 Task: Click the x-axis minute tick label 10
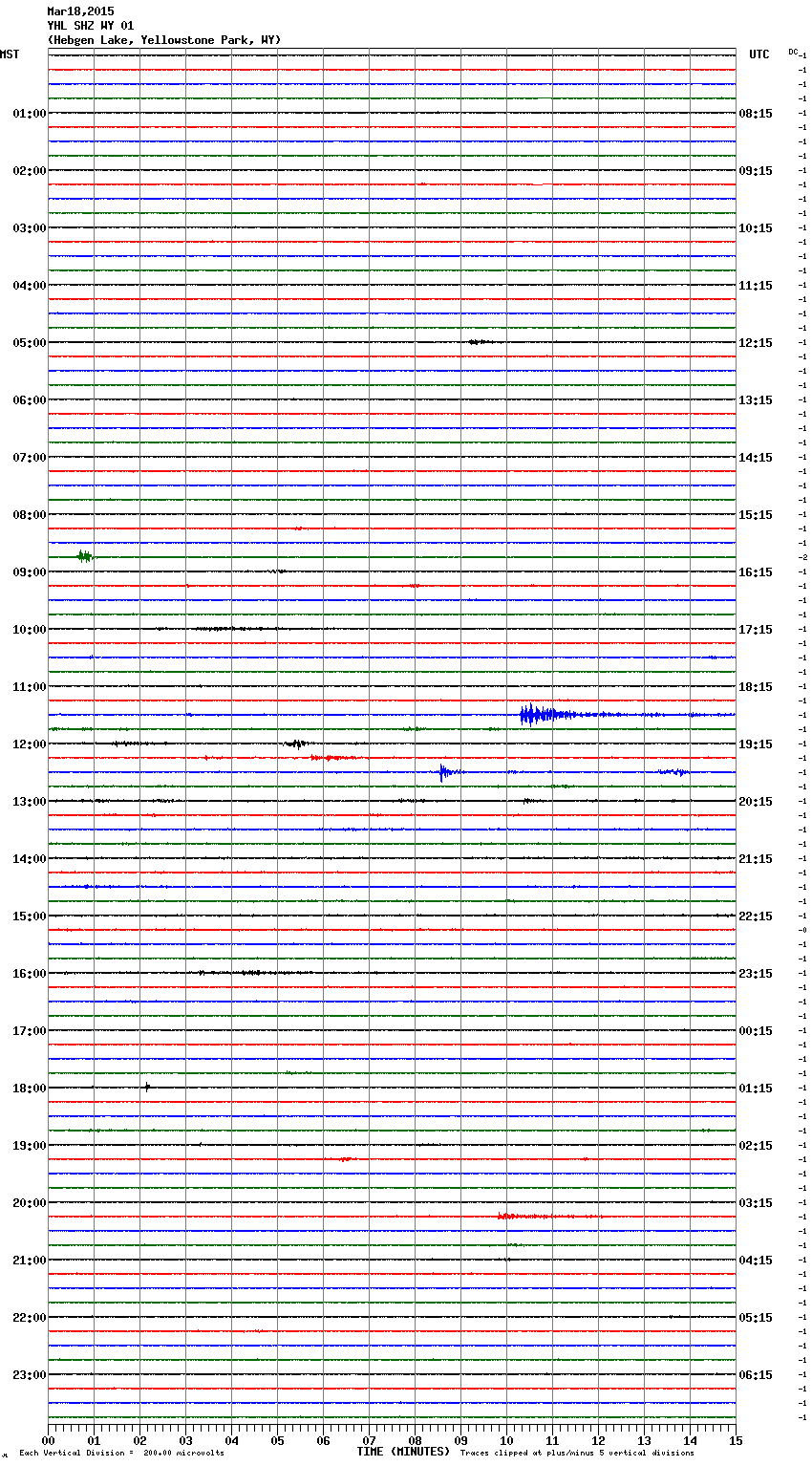[x=506, y=1440]
